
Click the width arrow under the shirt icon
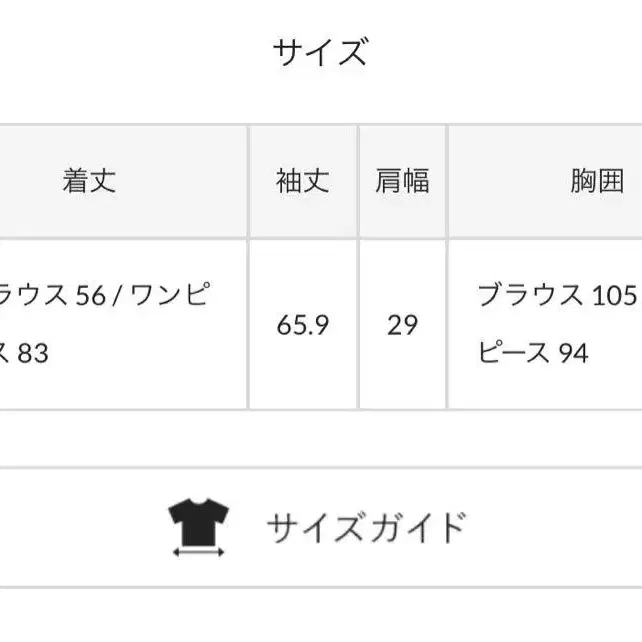point(199,552)
